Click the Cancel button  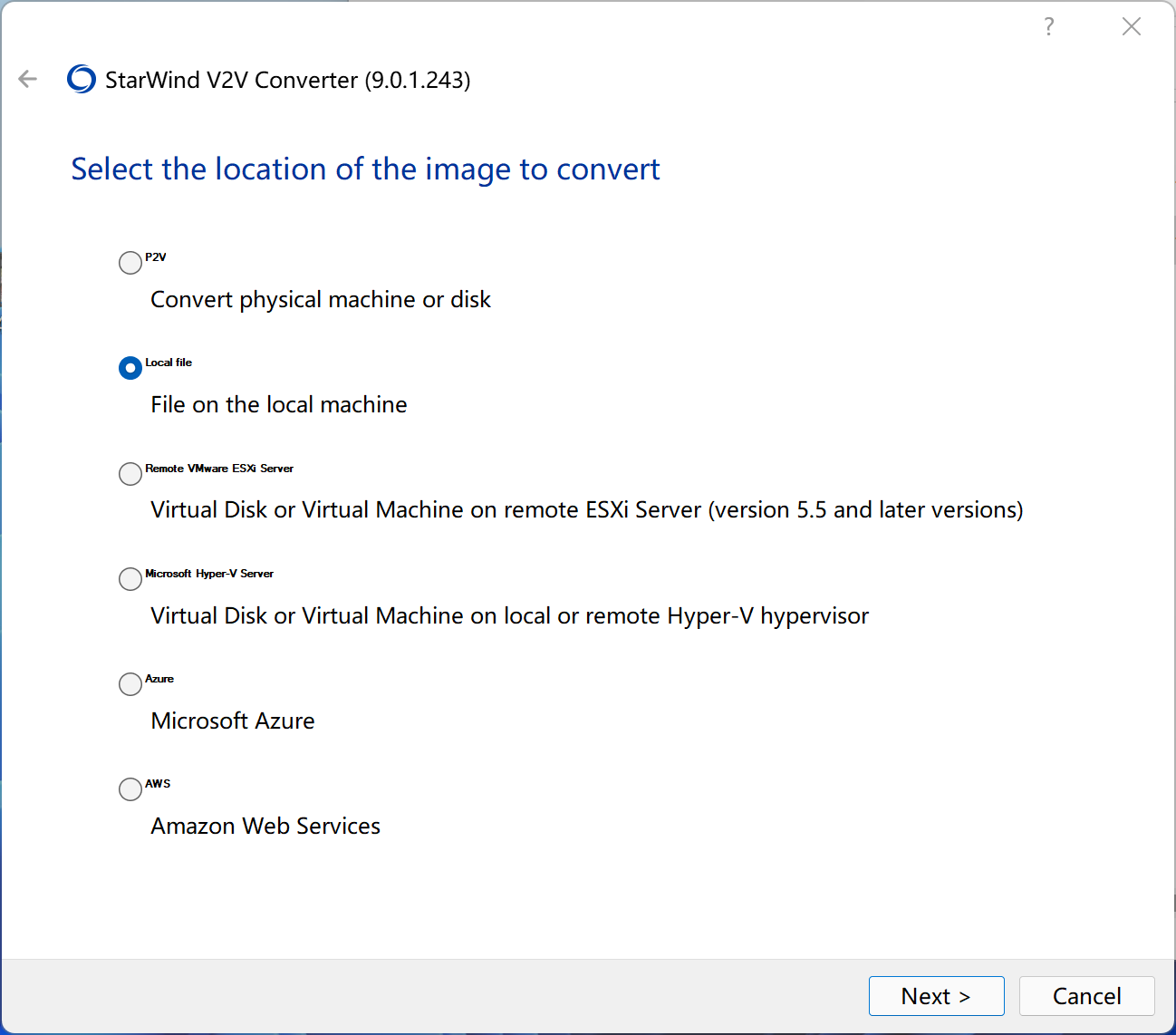coord(1086,996)
